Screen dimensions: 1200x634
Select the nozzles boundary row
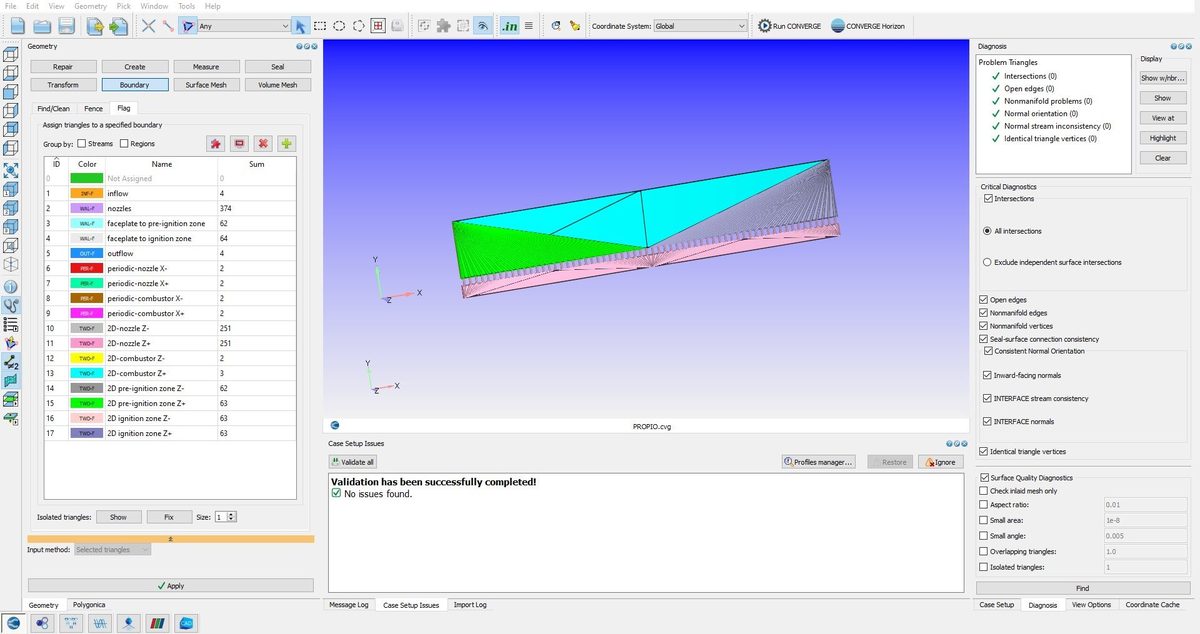[170, 208]
